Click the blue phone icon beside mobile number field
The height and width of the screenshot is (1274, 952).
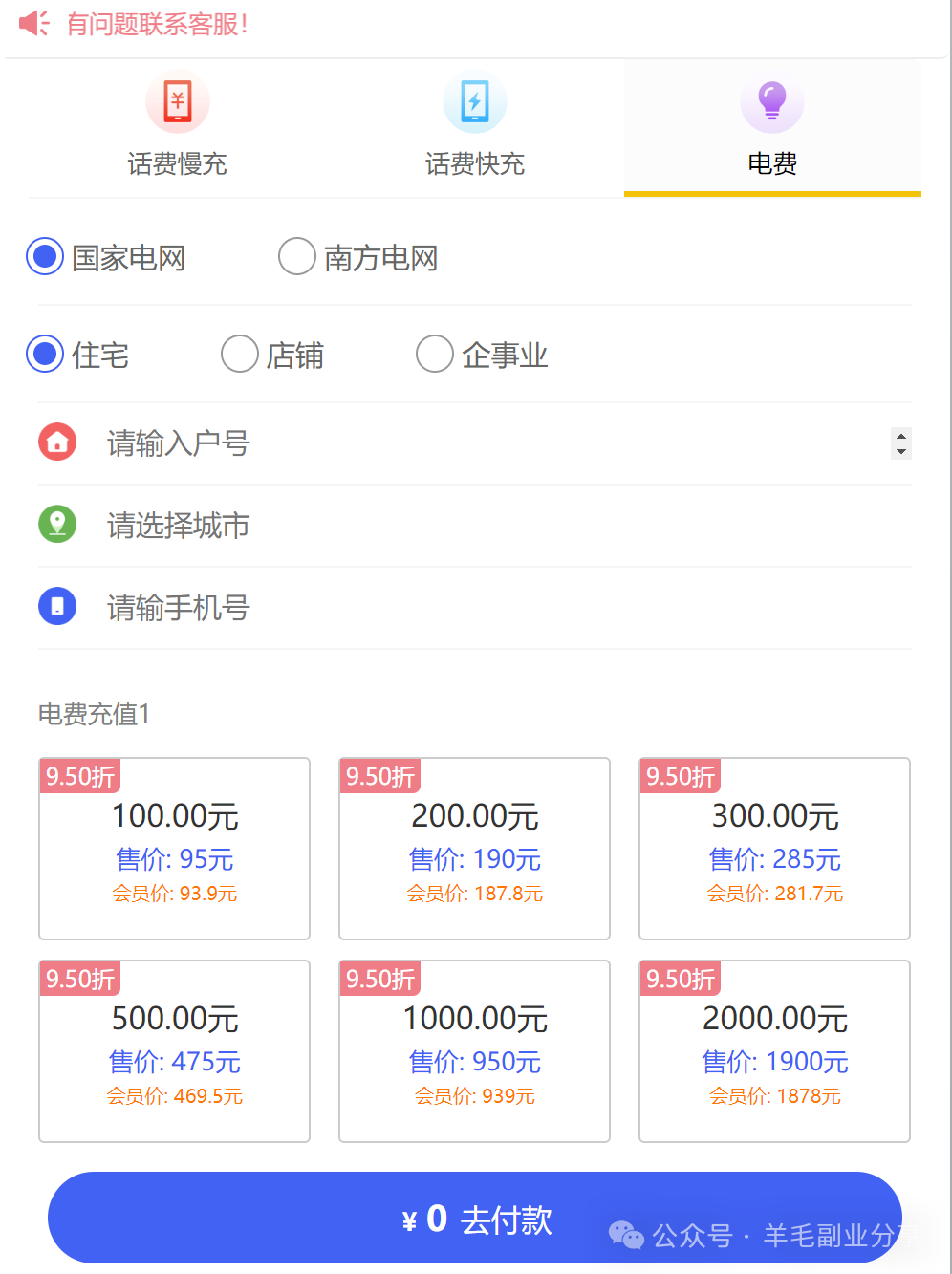point(57,607)
